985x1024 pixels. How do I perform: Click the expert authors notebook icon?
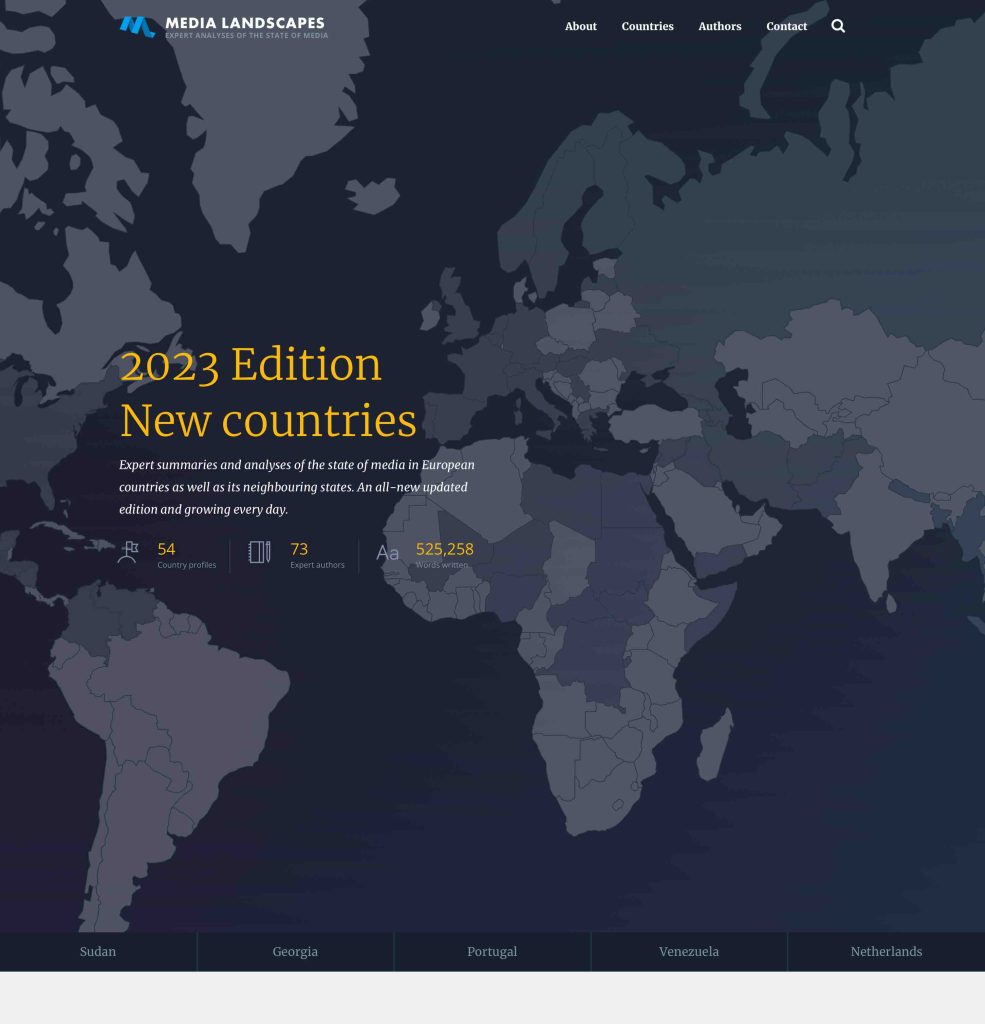(259, 552)
